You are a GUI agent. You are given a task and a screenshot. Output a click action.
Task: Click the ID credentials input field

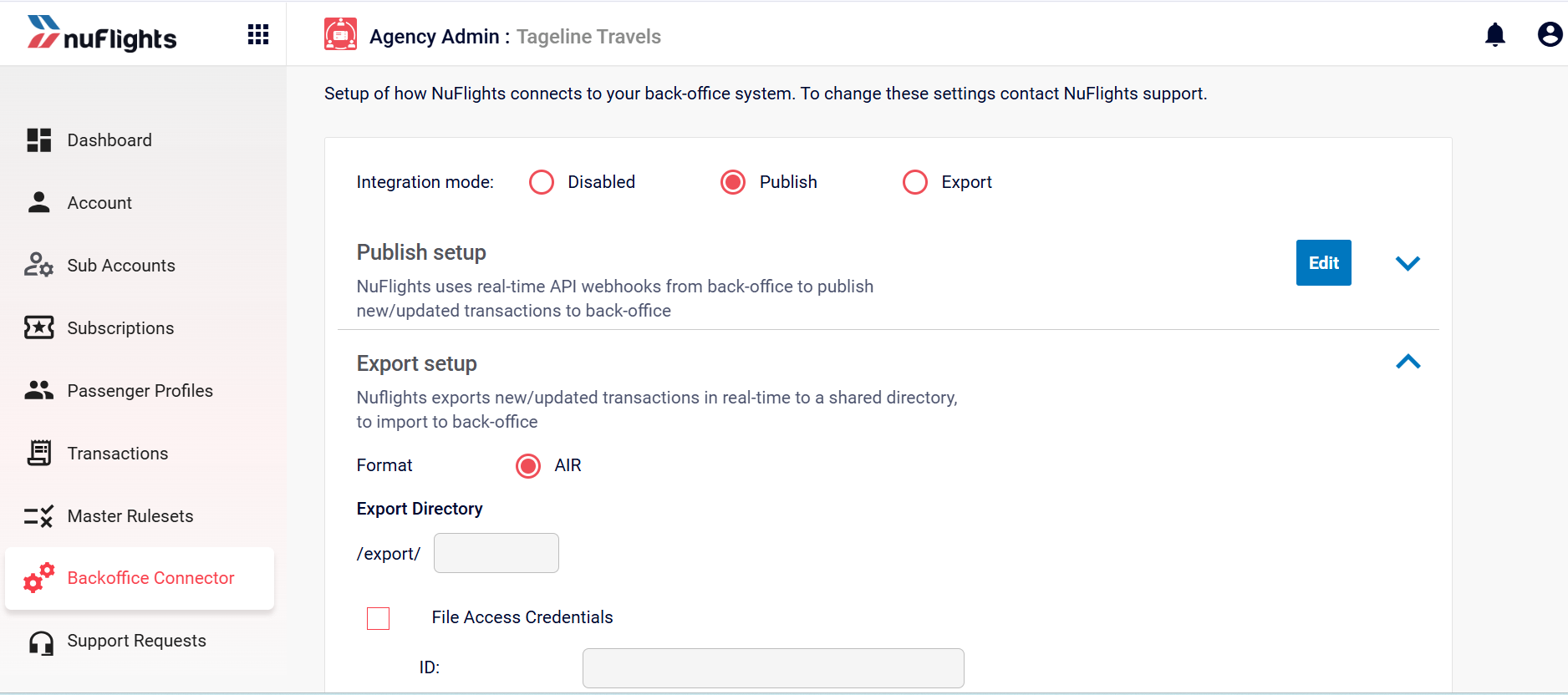point(773,668)
